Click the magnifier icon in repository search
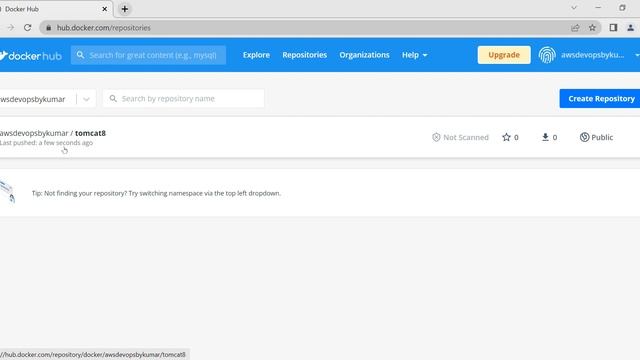640x360 pixels. [113, 98]
